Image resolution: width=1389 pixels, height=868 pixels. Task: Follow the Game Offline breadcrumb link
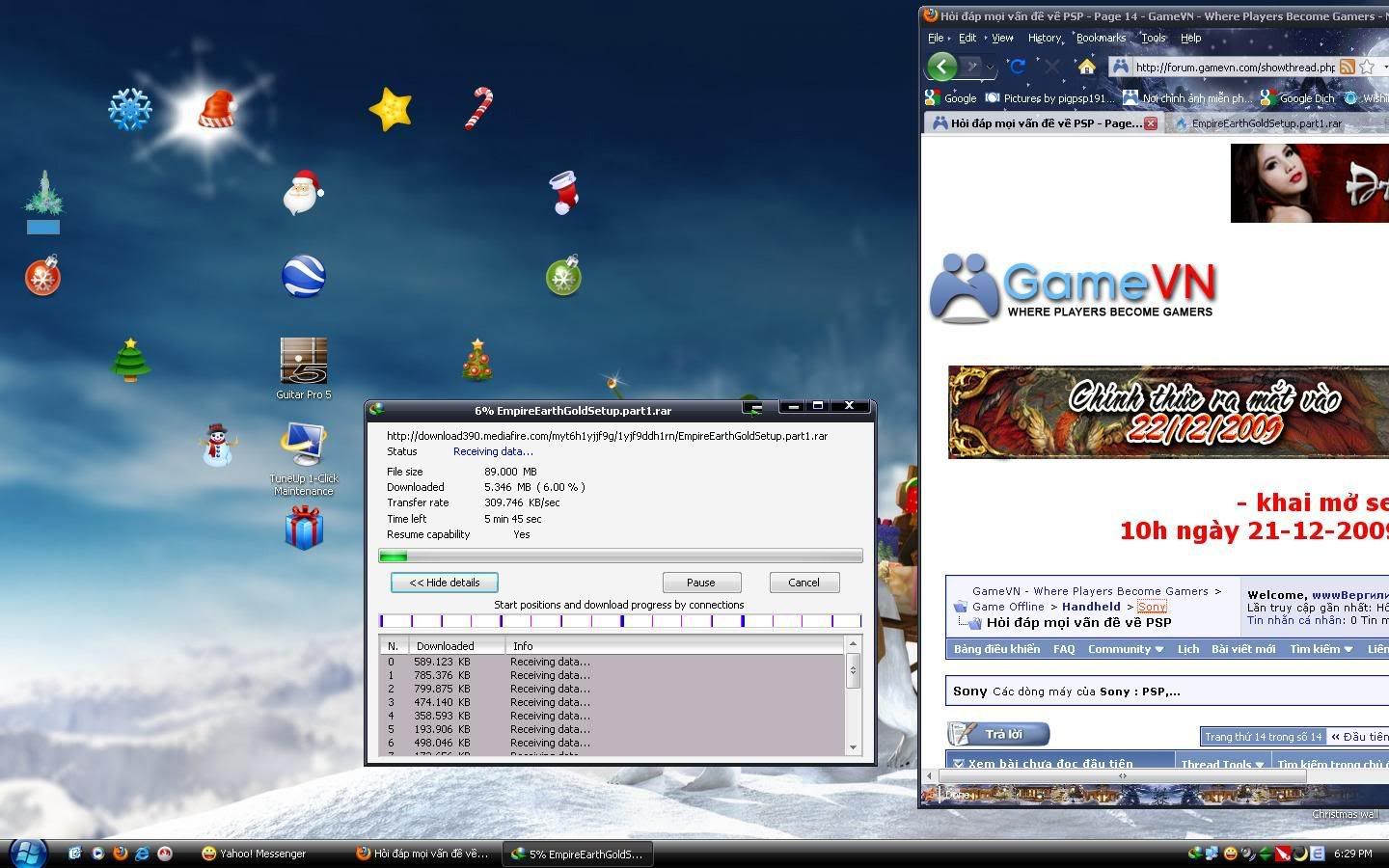tap(1008, 607)
